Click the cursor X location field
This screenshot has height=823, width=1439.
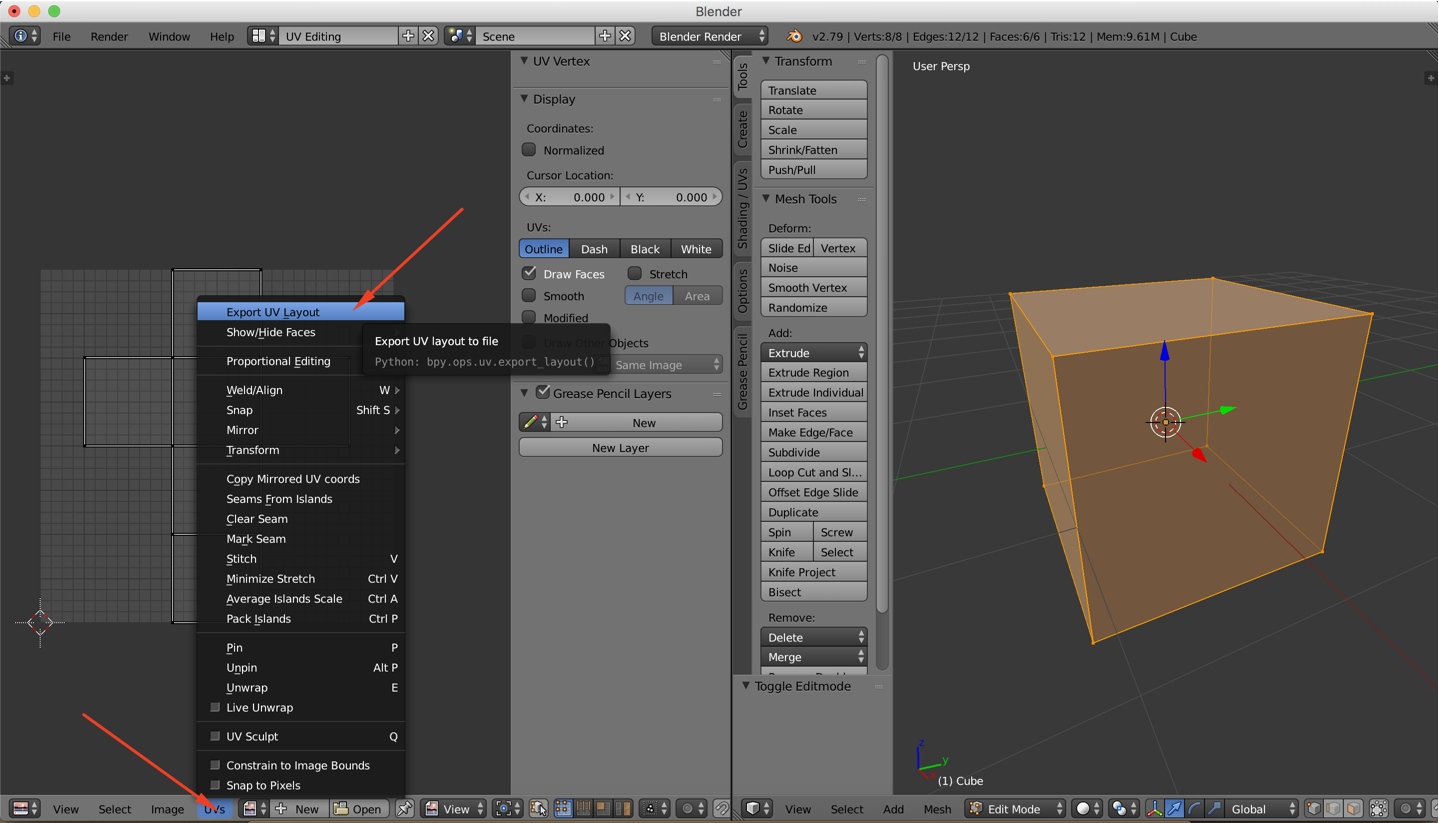tap(570, 197)
